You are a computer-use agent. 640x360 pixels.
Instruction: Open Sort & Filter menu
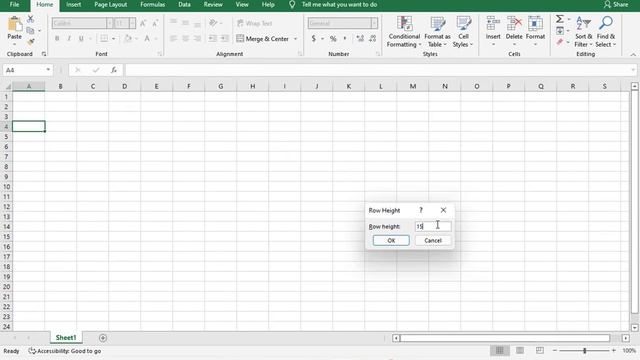pyautogui.click(x=583, y=32)
